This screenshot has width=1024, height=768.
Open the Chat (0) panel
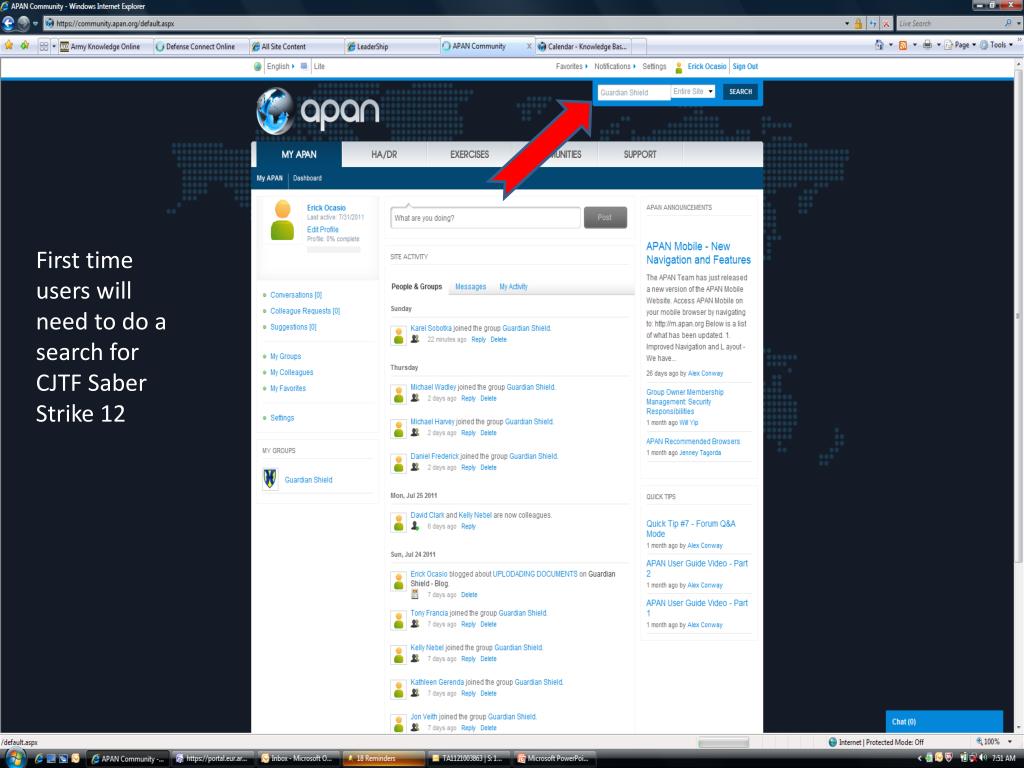point(944,721)
